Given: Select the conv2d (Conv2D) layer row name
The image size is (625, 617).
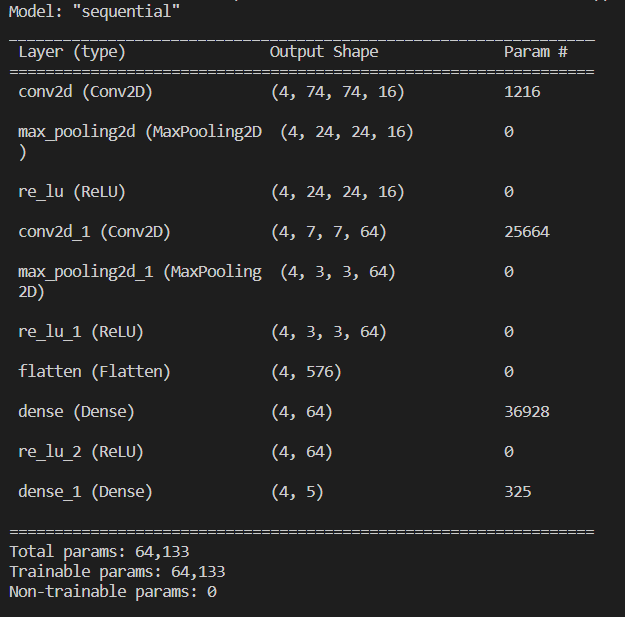Looking at the screenshot, I should tap(86, 91).
